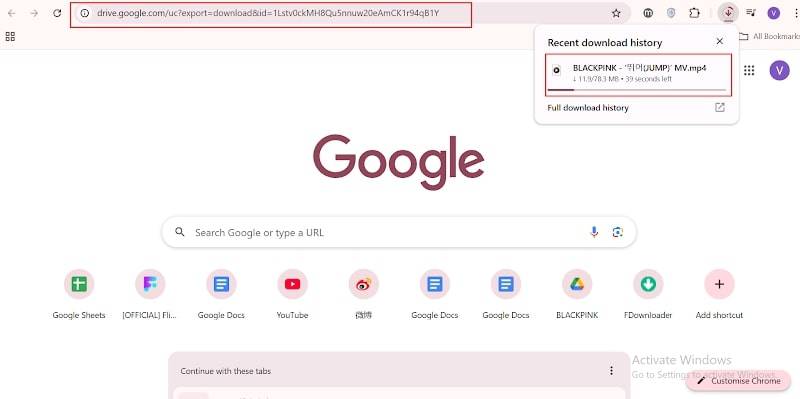Open Full download history
This screenshot has width=800, height=399.
(588, 108)
